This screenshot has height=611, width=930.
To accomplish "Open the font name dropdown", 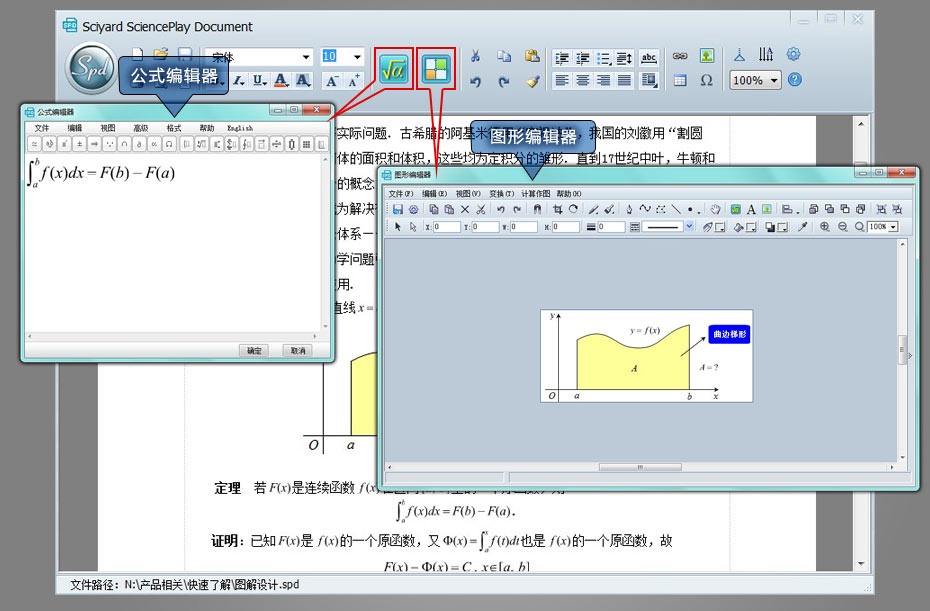I will [x=306, y=57].
